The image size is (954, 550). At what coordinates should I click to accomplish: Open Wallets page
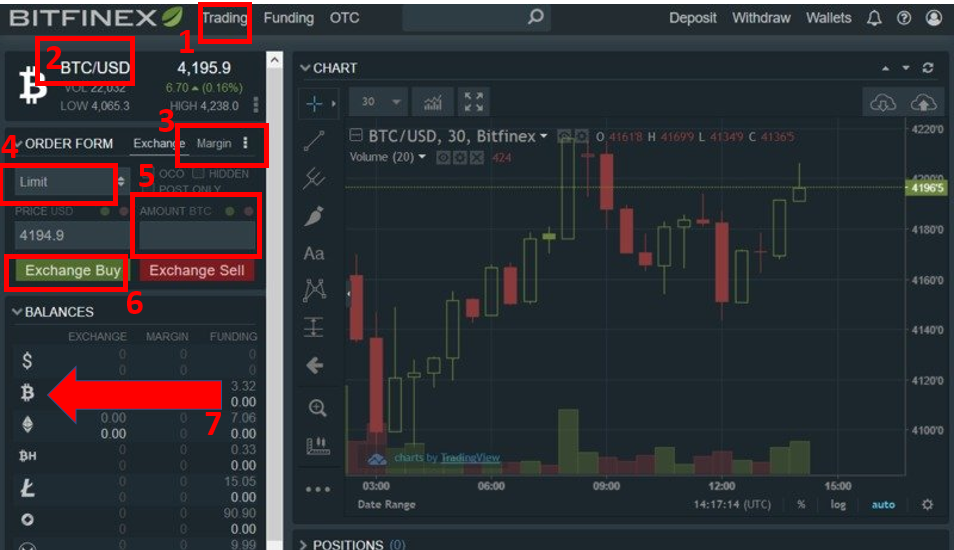(829, 18)
